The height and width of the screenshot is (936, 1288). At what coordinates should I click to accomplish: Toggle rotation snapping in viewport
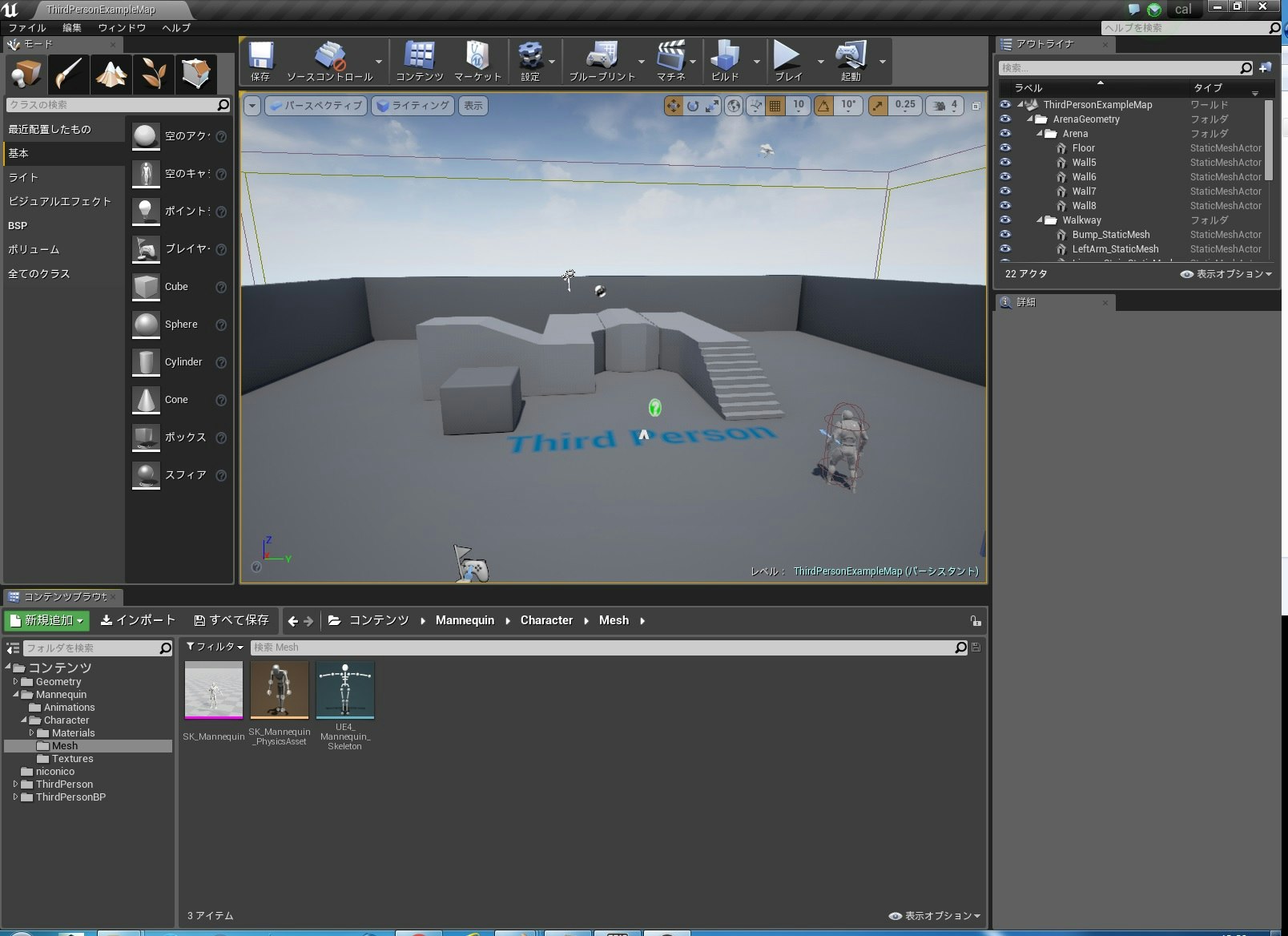823,106
